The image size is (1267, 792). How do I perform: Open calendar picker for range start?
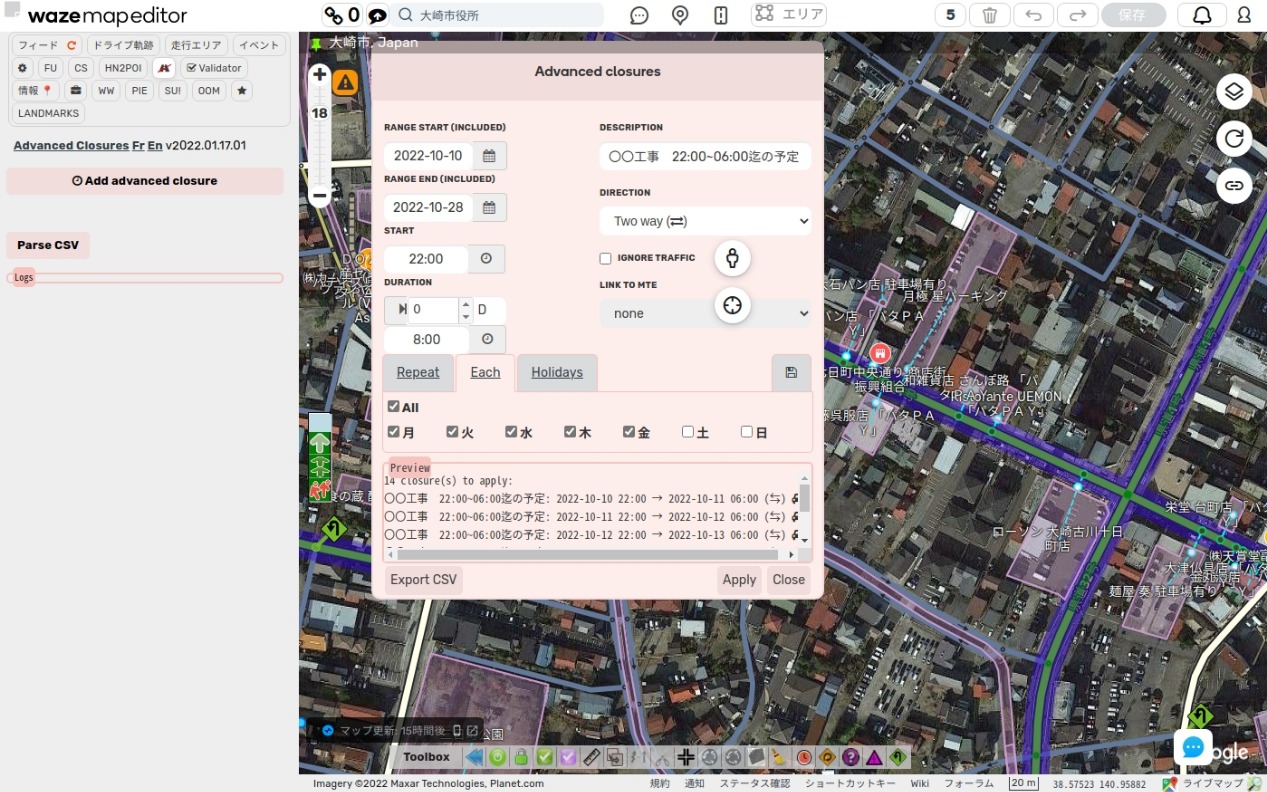489,156
